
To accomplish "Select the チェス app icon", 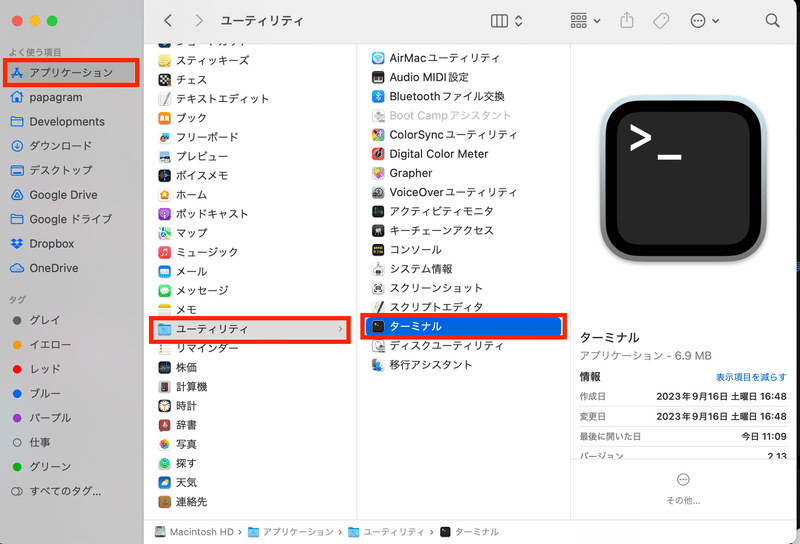I will click(164, 80).
